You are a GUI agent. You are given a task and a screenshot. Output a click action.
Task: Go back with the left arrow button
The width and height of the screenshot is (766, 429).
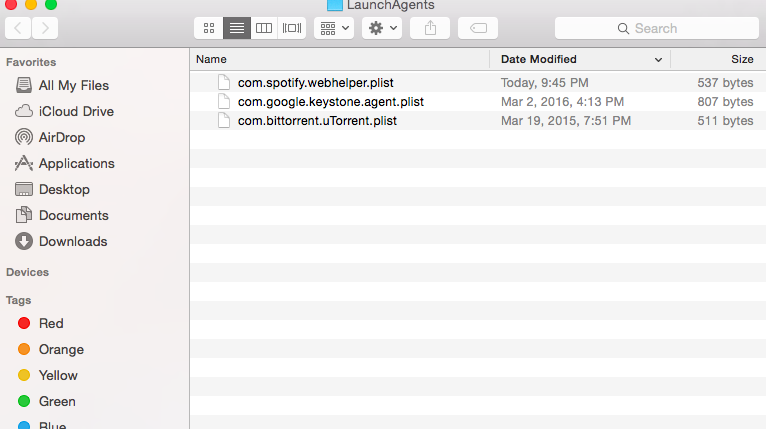click(x=18, y=28)
